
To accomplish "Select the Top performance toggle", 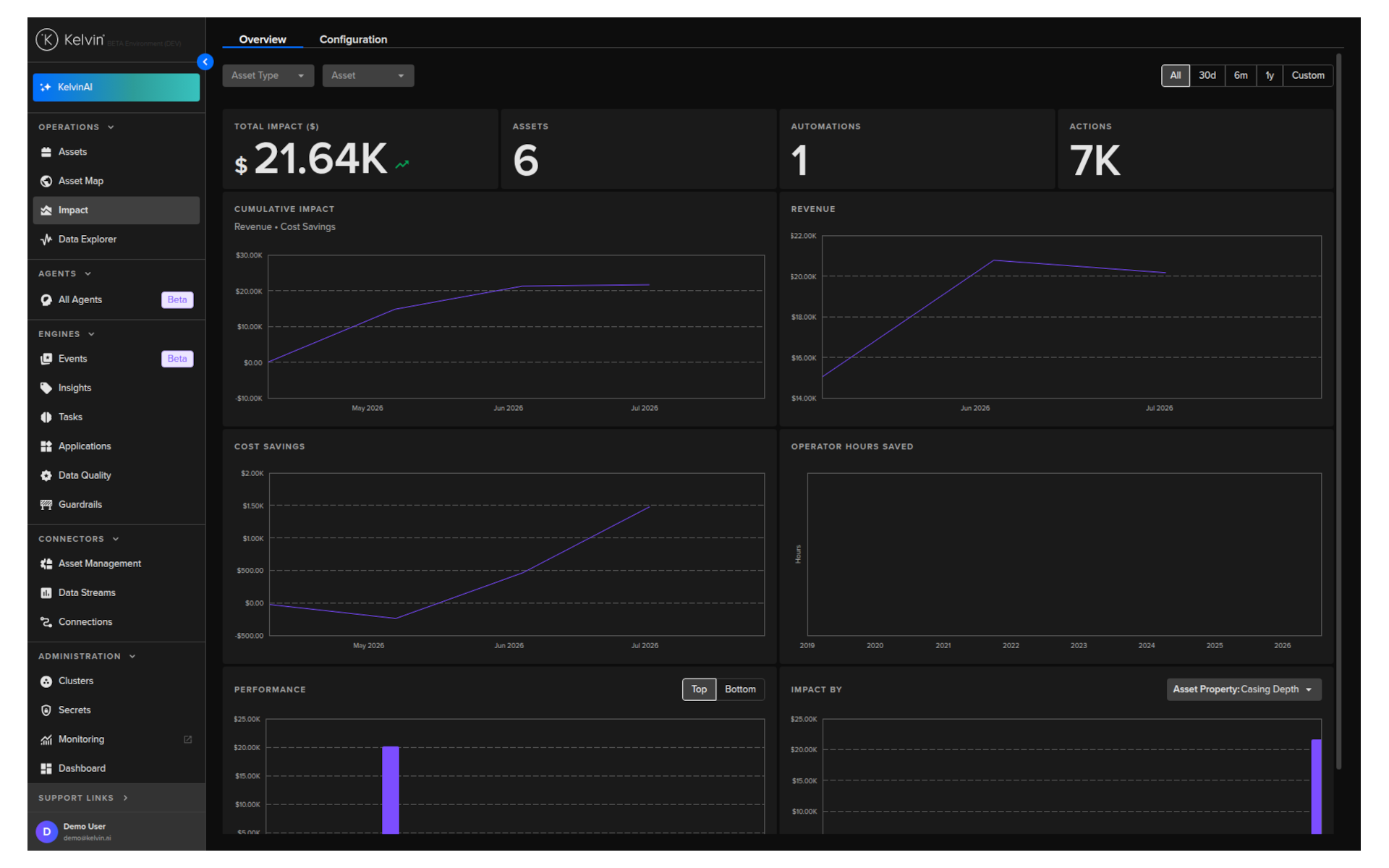I will click(699, 689).
